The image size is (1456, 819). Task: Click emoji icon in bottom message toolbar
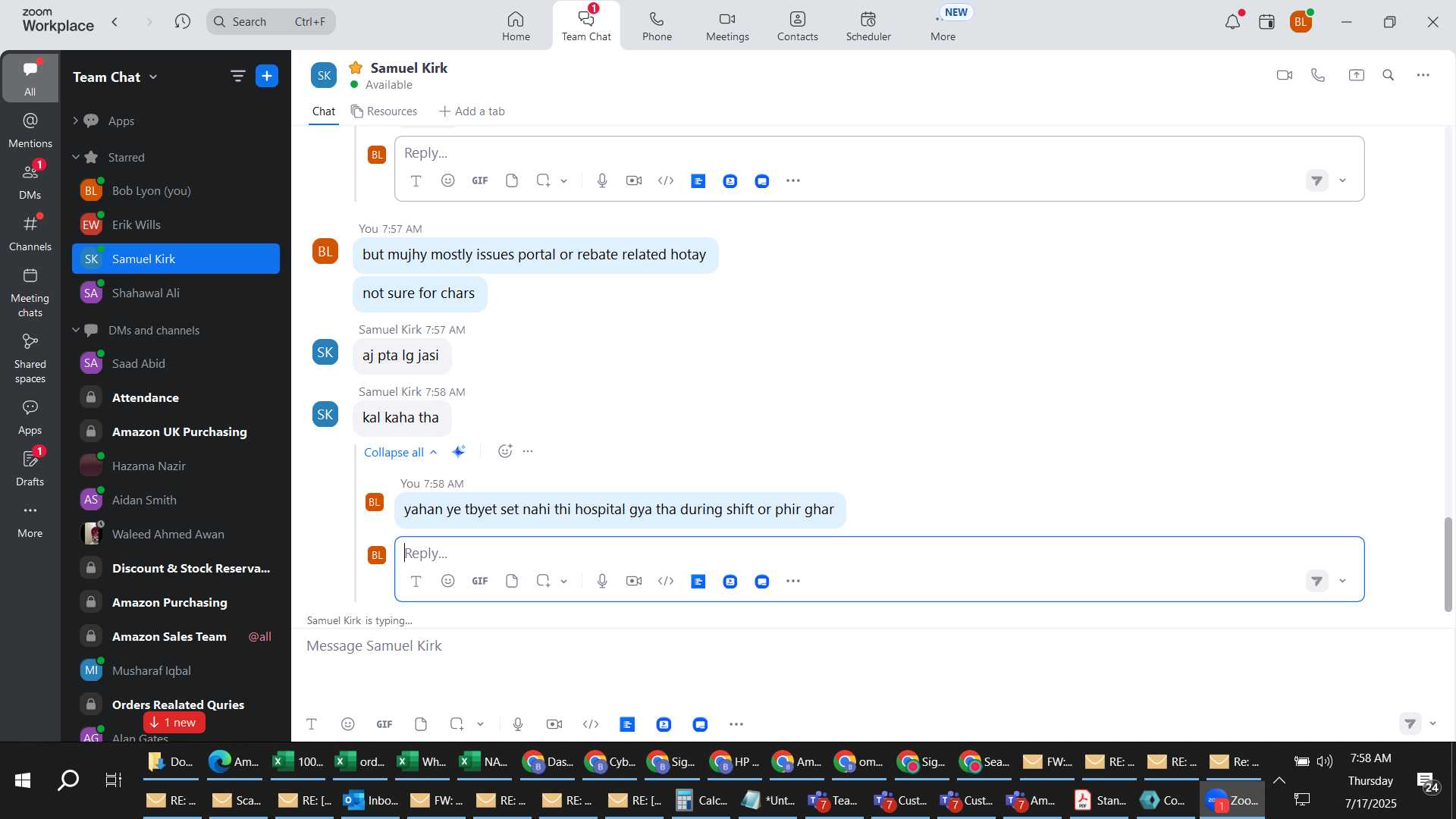click(x=348, y=724)
